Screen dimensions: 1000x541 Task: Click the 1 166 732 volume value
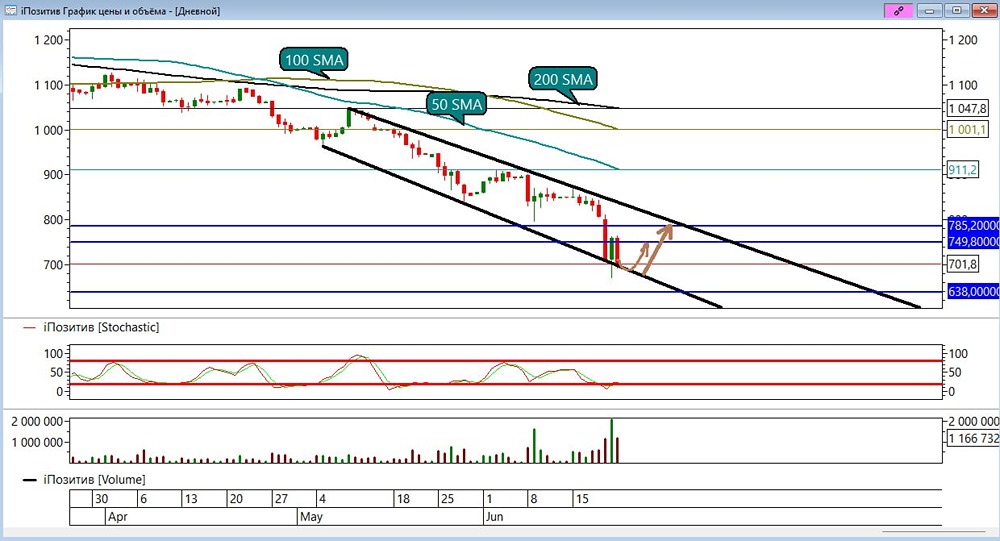(x=973, y=438)
